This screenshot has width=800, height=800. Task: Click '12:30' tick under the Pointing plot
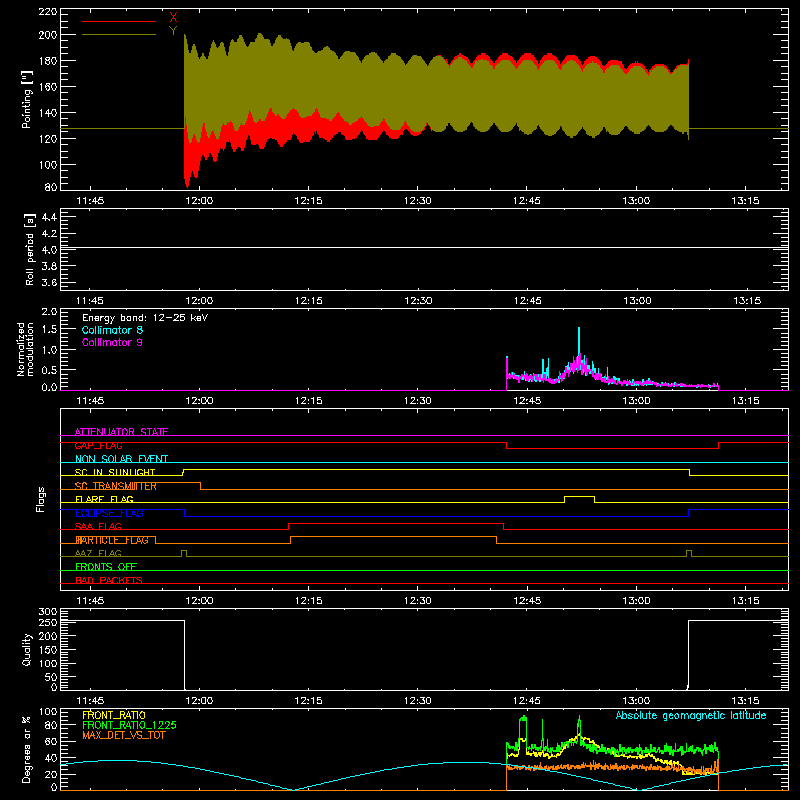point(417,201)
